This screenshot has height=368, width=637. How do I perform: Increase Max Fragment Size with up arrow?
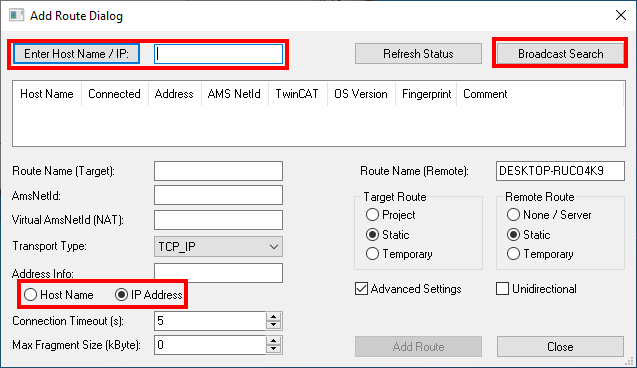(273, 341)
